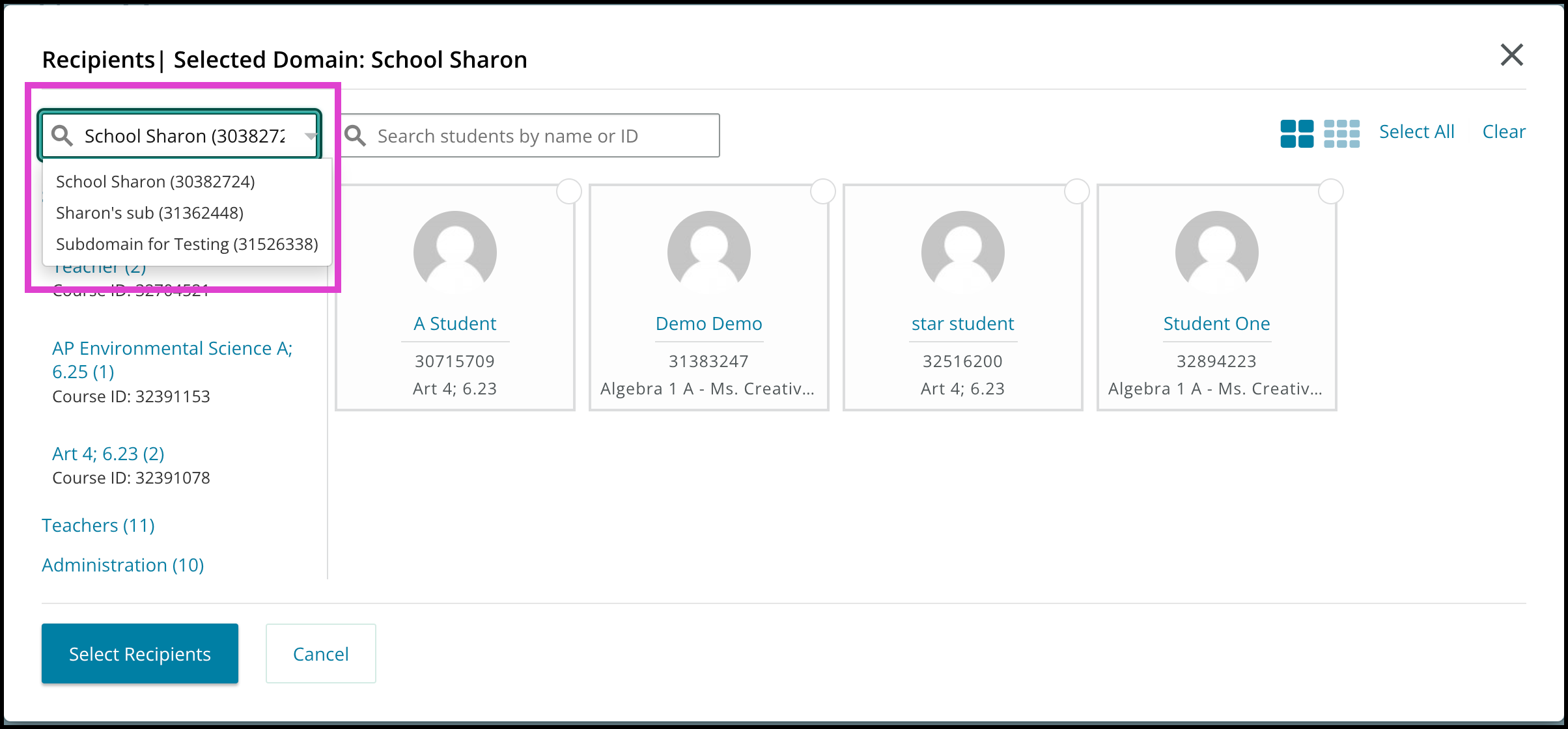Switch to small grid view icon
The height and width of the screenshot is (729, 1568).
click(x=1341, y=134)
